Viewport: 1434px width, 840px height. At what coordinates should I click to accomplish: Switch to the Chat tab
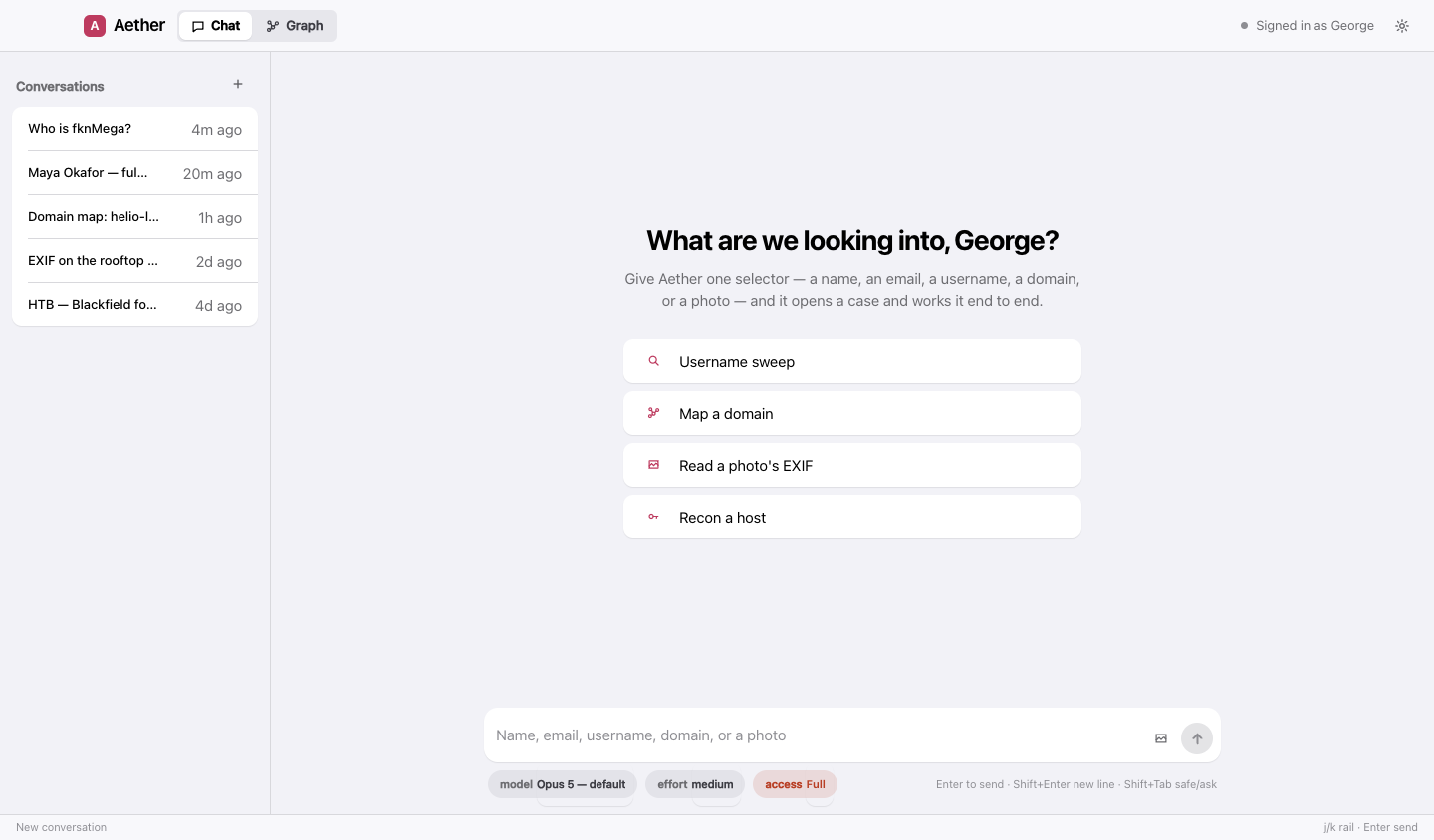pyautogui.click(x=216, y=26)
